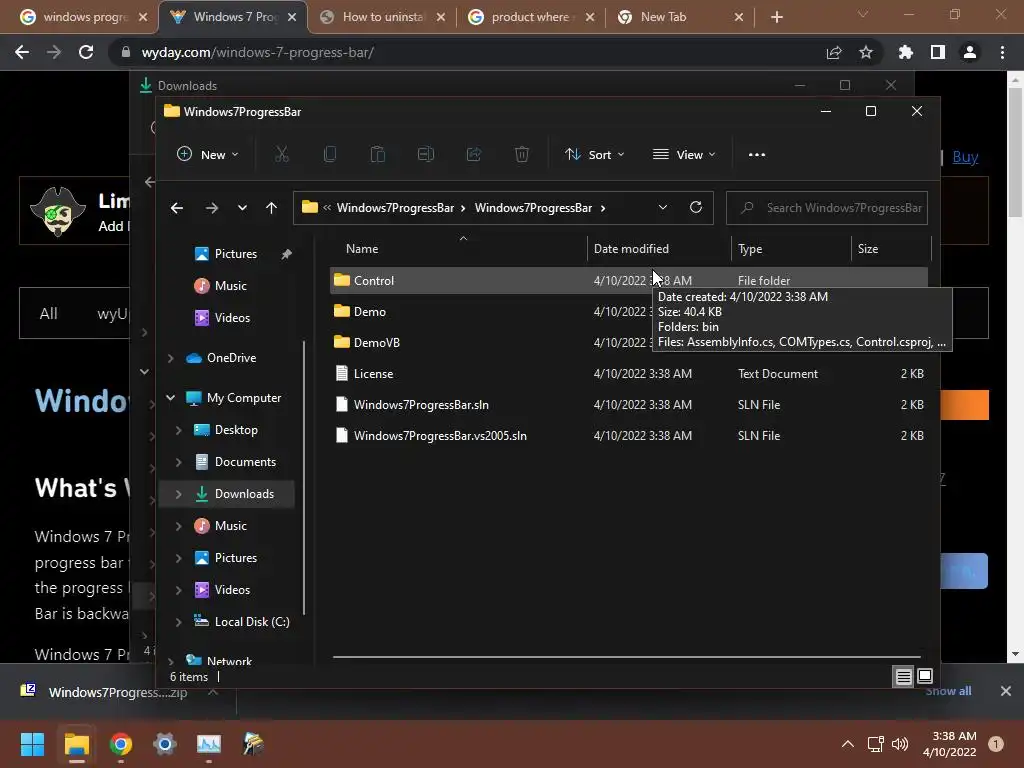Collapse My Computer tree node
This screenshot has height=768, width=1024.
[170, 398]
